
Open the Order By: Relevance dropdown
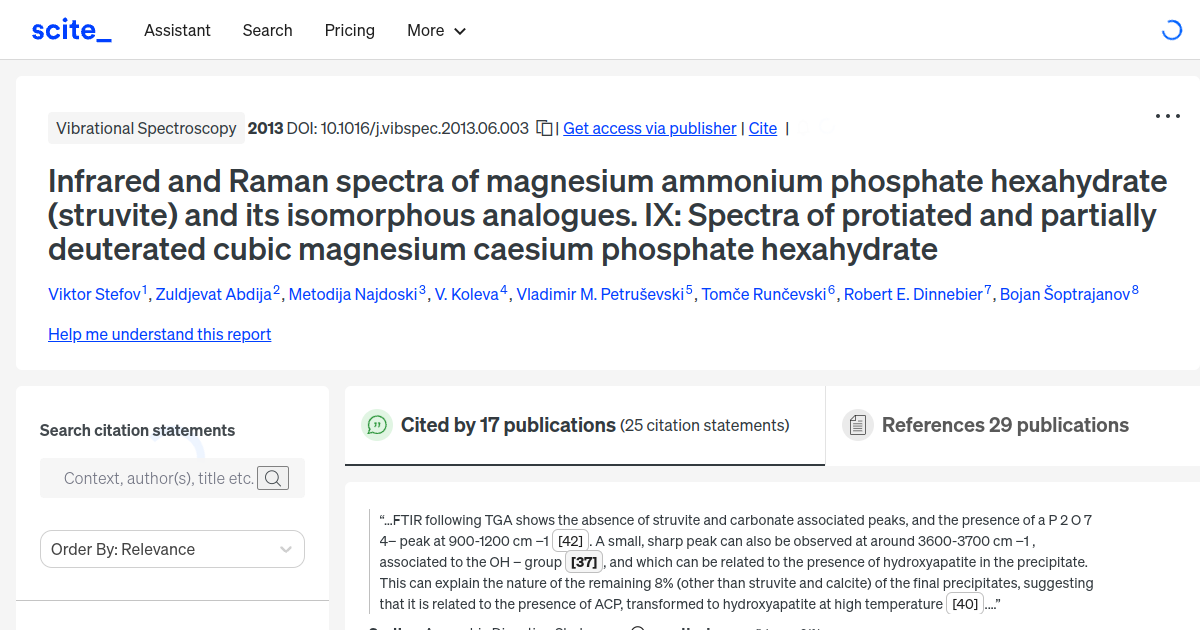click(x=172, y=549)
